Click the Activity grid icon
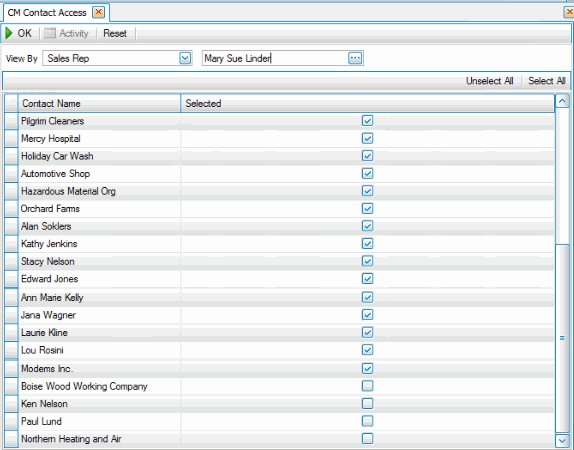This screenshot has width=574, height=450. pos(50,33)
